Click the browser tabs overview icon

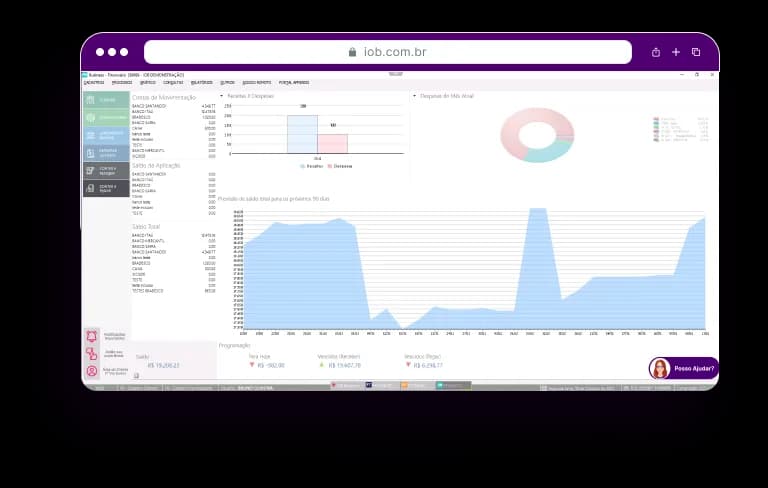(696, 52)
